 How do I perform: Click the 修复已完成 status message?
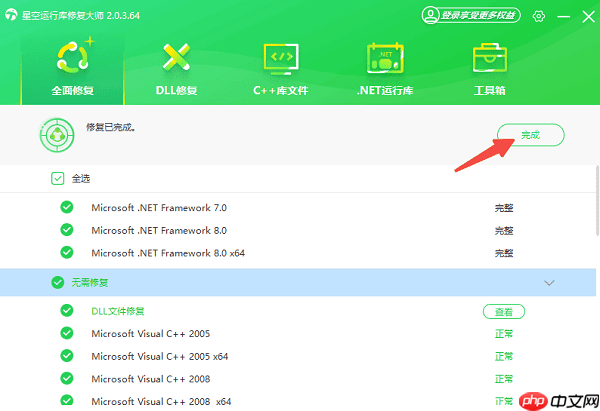tap(111, 127)
